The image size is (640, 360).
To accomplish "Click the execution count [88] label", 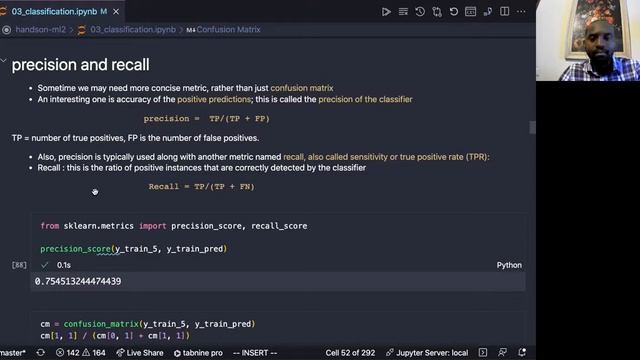I will pos(19,265).
